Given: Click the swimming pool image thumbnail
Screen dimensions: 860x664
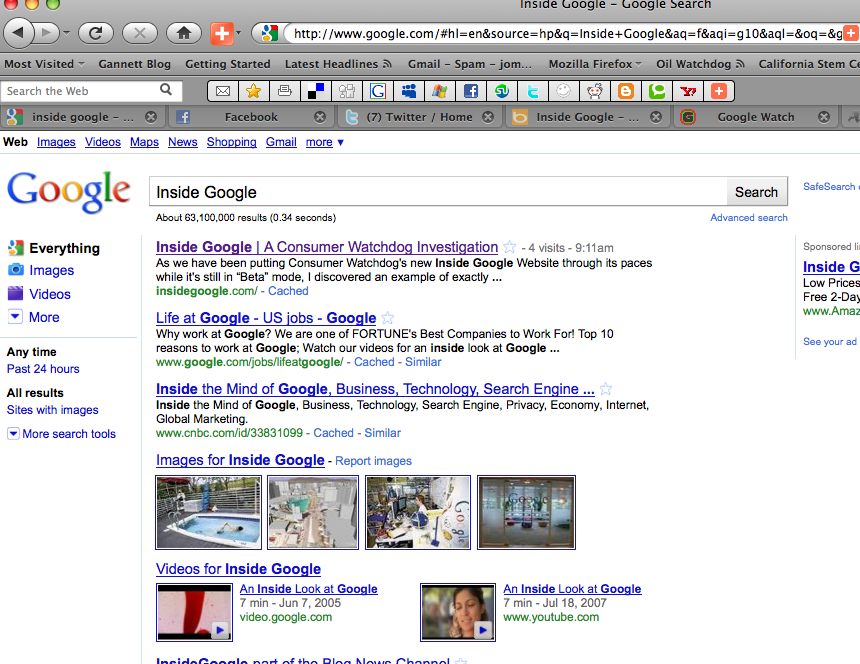Looking at the screenshot, I should click(x=208, y=512).
